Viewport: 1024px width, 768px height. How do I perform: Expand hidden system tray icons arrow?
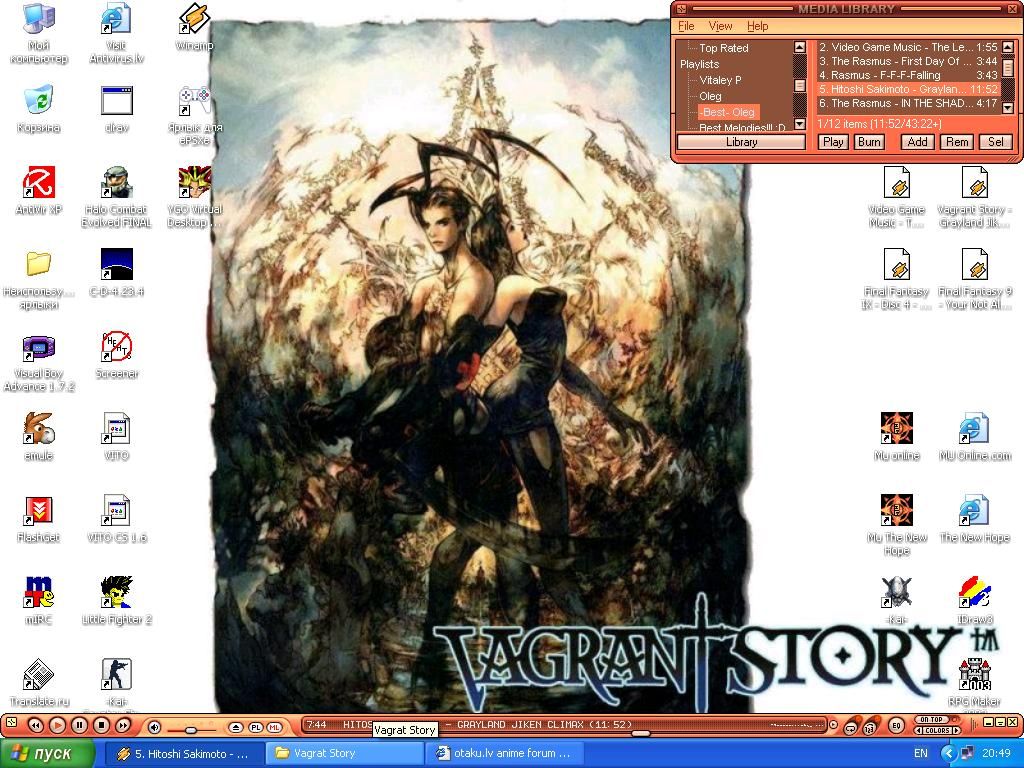click(x=949, y=754)
